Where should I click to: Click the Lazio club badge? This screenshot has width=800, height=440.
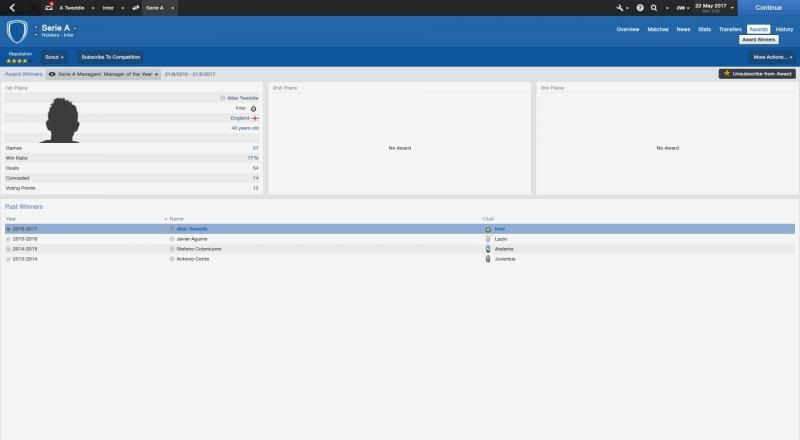pyautogui.click(x=488, y=239)
